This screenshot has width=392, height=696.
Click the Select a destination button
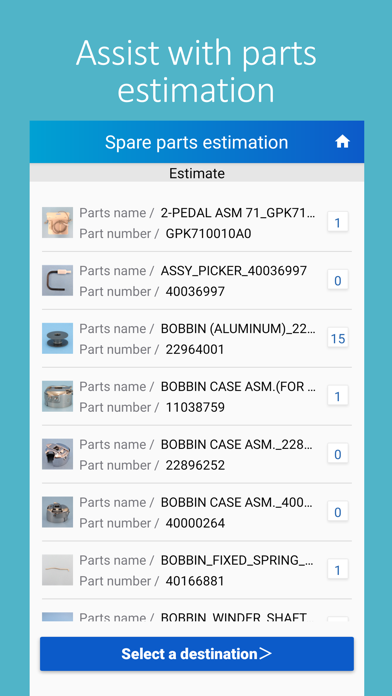click(197, 654)
